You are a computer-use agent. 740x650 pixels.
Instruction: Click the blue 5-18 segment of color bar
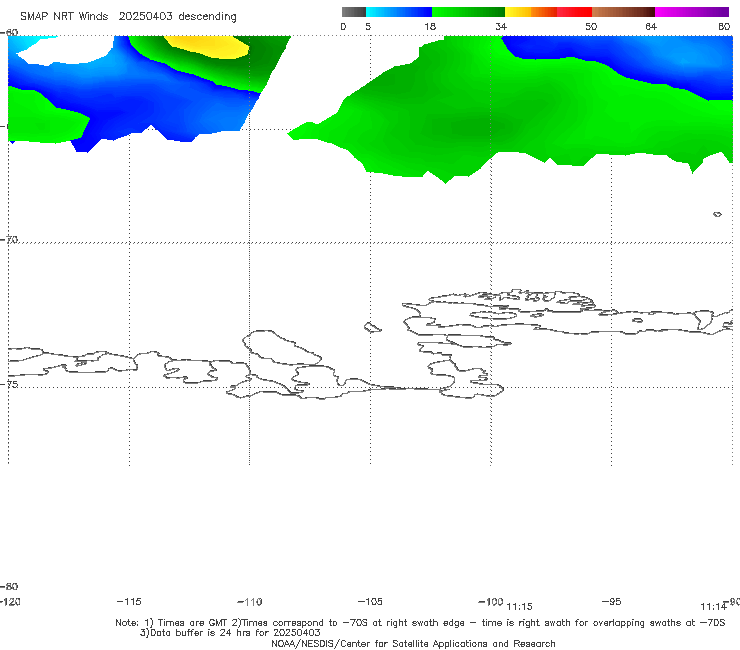[x=399, y=12]
